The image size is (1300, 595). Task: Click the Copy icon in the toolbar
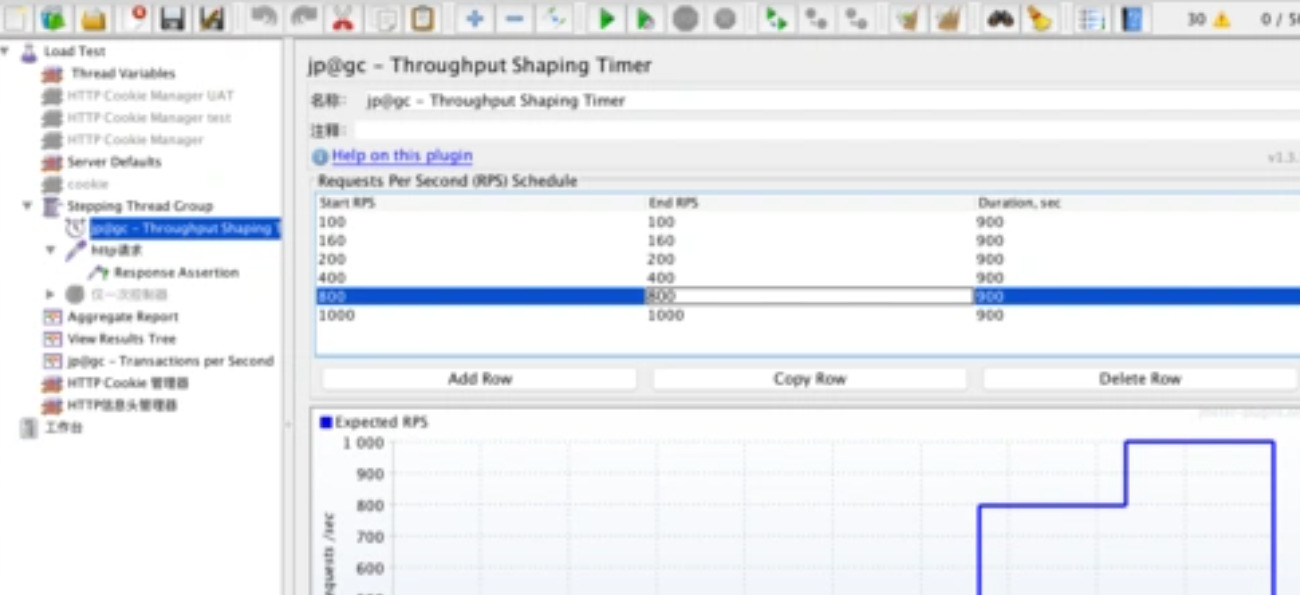[x=383, y=17]
